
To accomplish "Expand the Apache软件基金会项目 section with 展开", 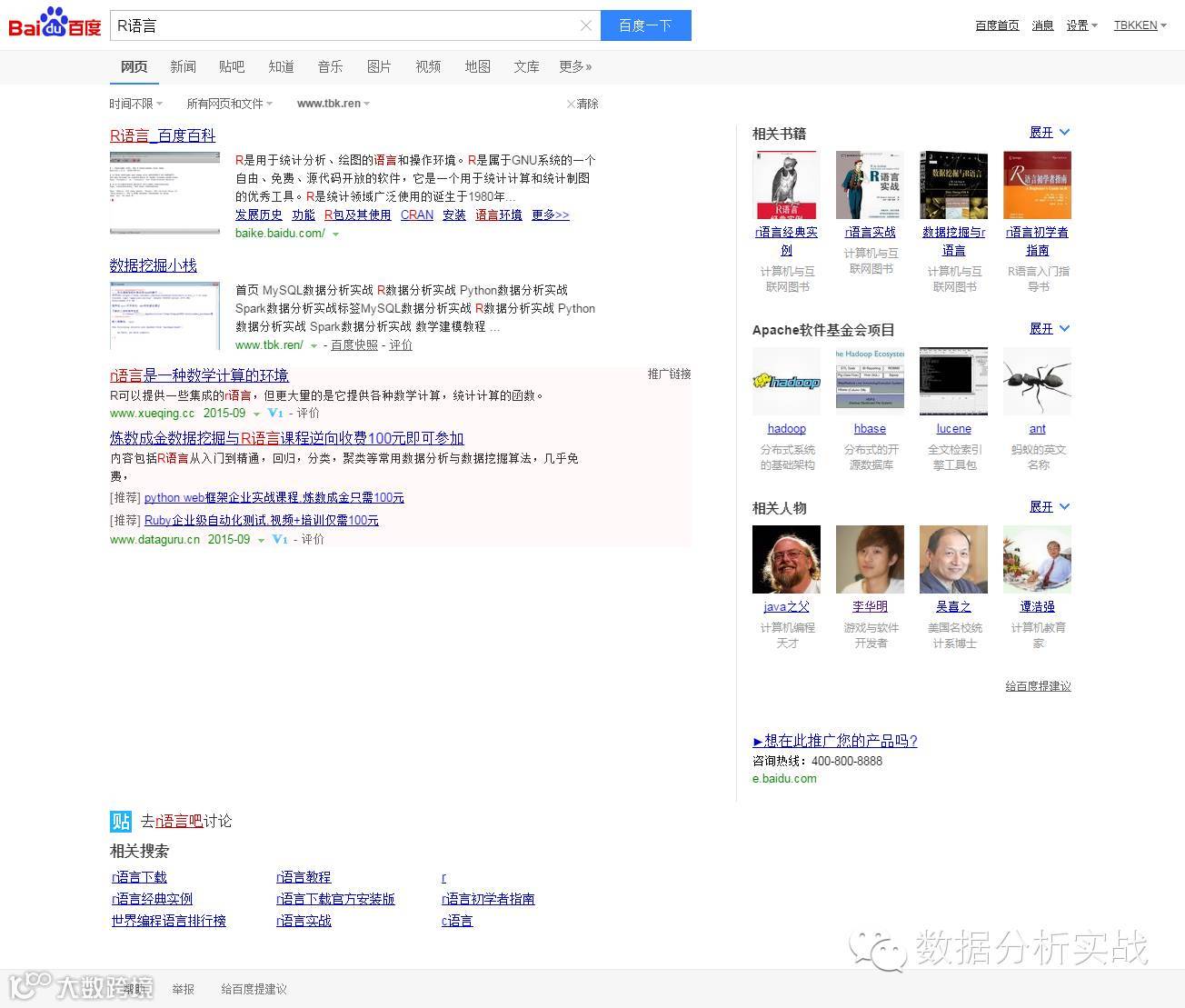I will [1050, 329].
